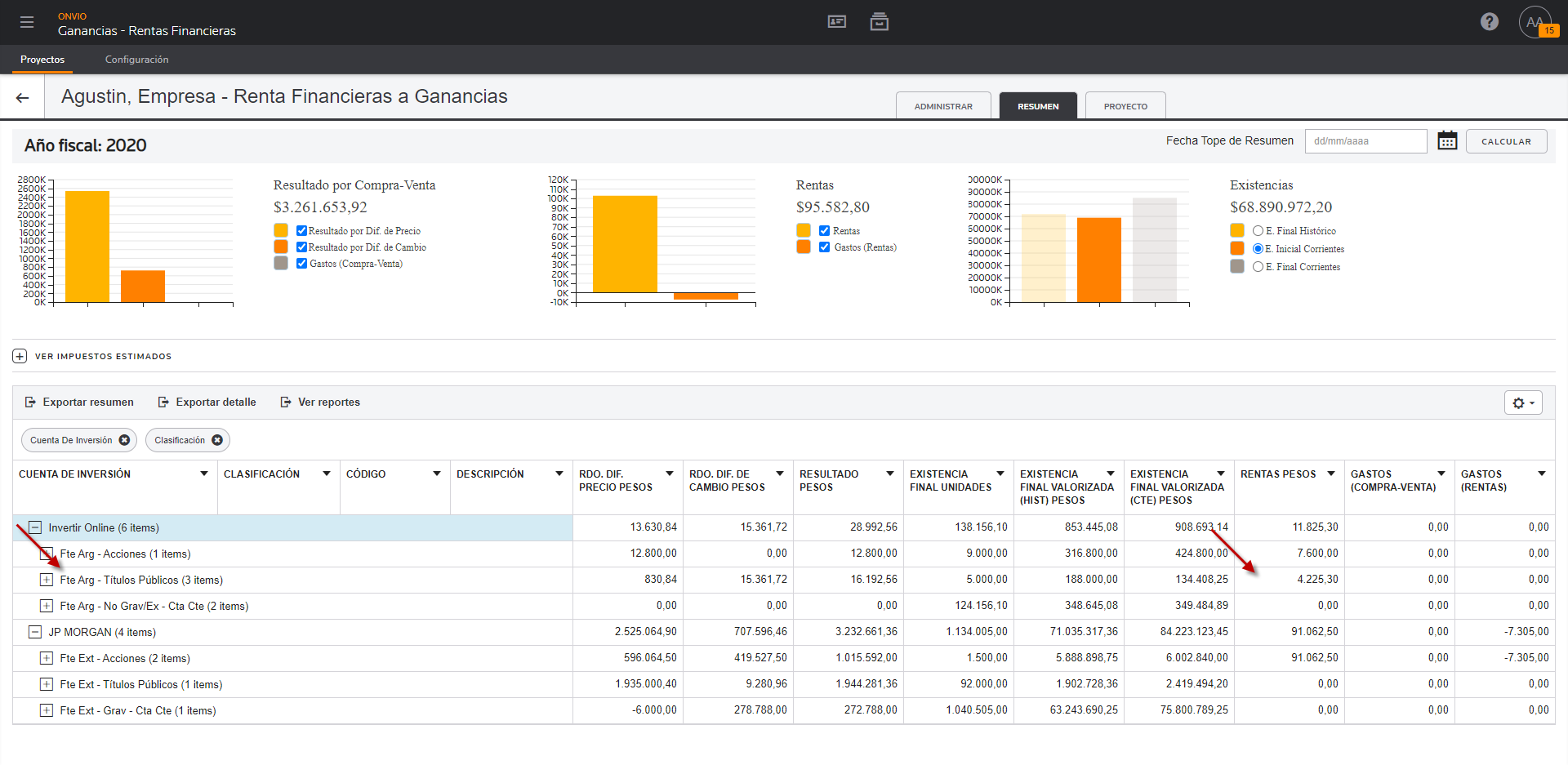Screen dimensions: 1568x765
Task: Select E. Final Histórico radio button
Action: point(1258,231)
